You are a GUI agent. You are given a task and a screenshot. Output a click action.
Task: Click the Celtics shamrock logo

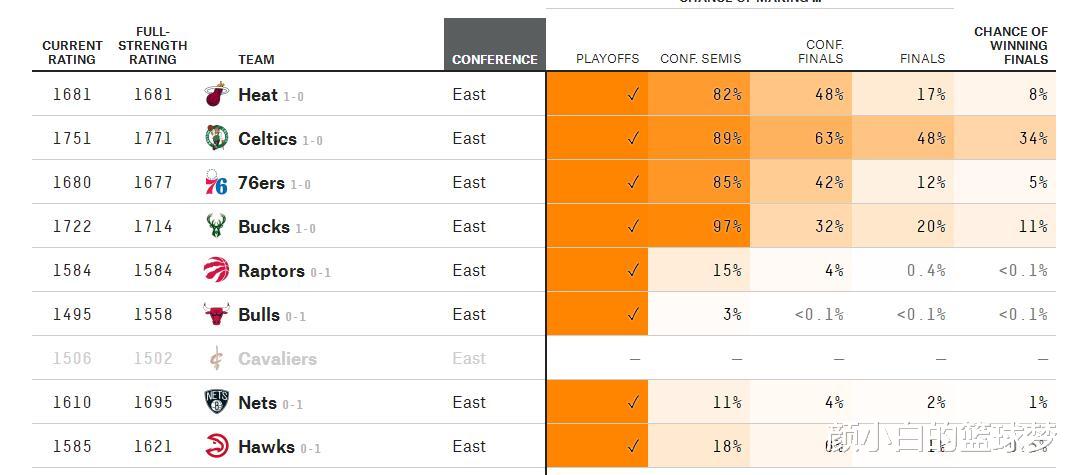[216, 138]
